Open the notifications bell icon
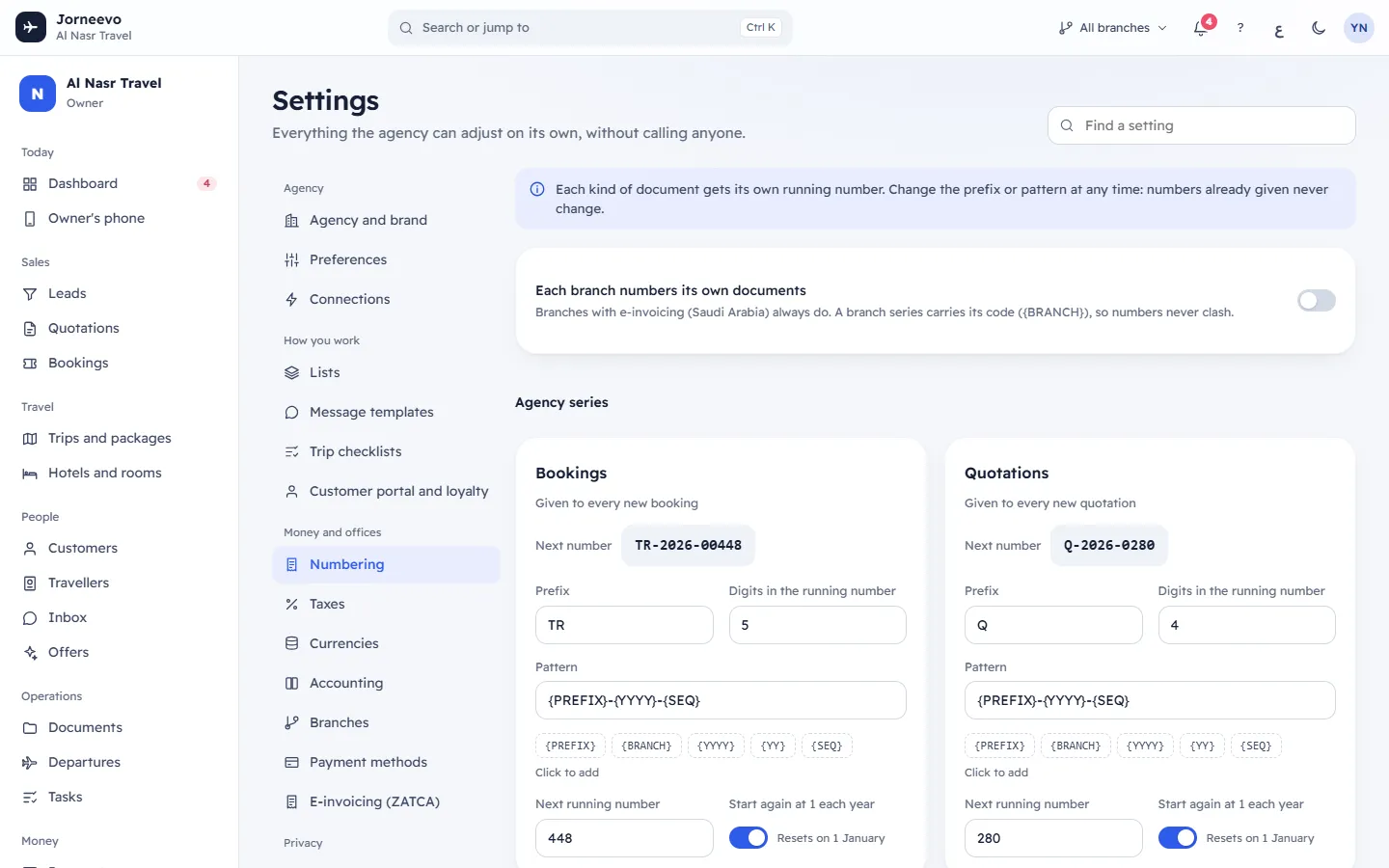The height and width of the screenshot is (868, 1389). (x=1201, y=28)
